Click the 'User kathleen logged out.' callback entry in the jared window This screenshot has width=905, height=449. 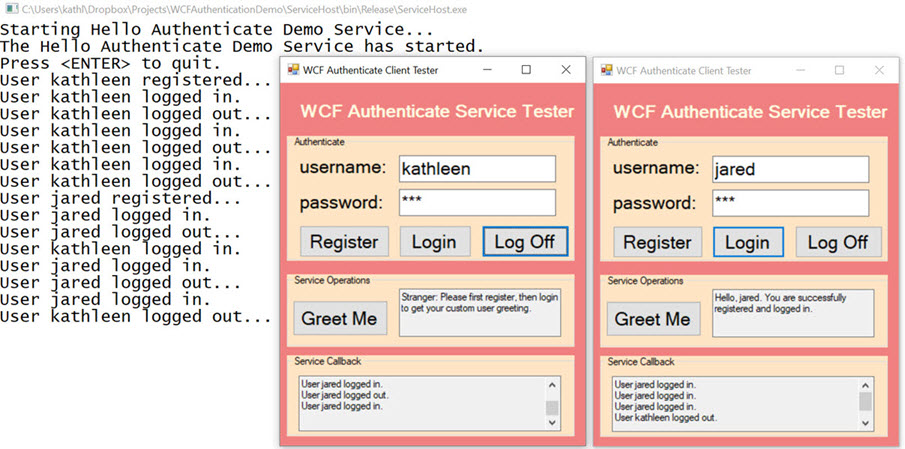click(666, 417)
